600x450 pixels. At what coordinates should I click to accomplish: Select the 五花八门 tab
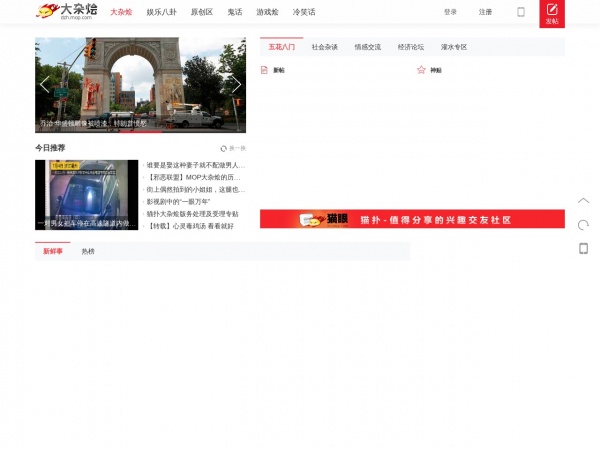coord(282,47)
